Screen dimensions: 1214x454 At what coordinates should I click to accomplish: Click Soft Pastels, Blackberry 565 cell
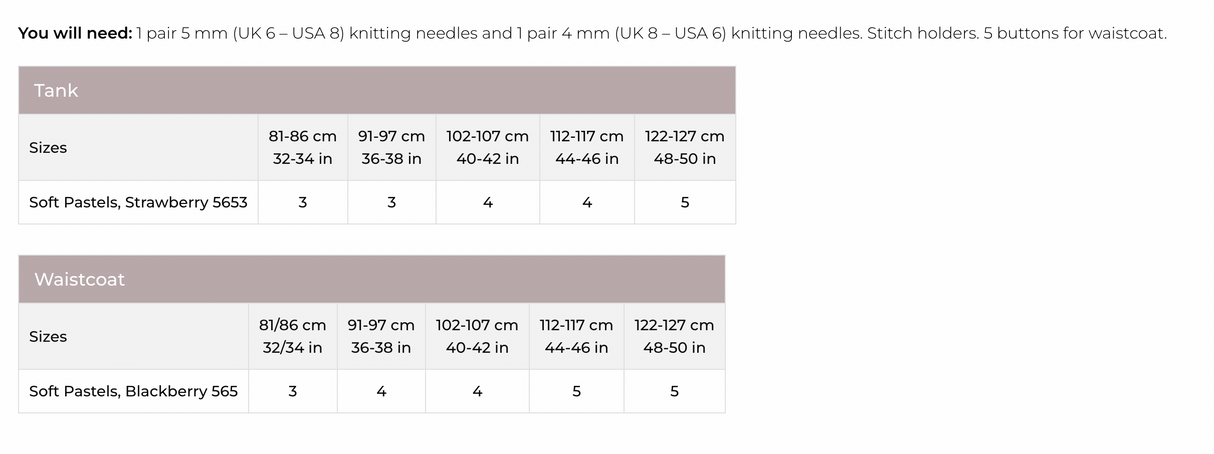point(133,391)
